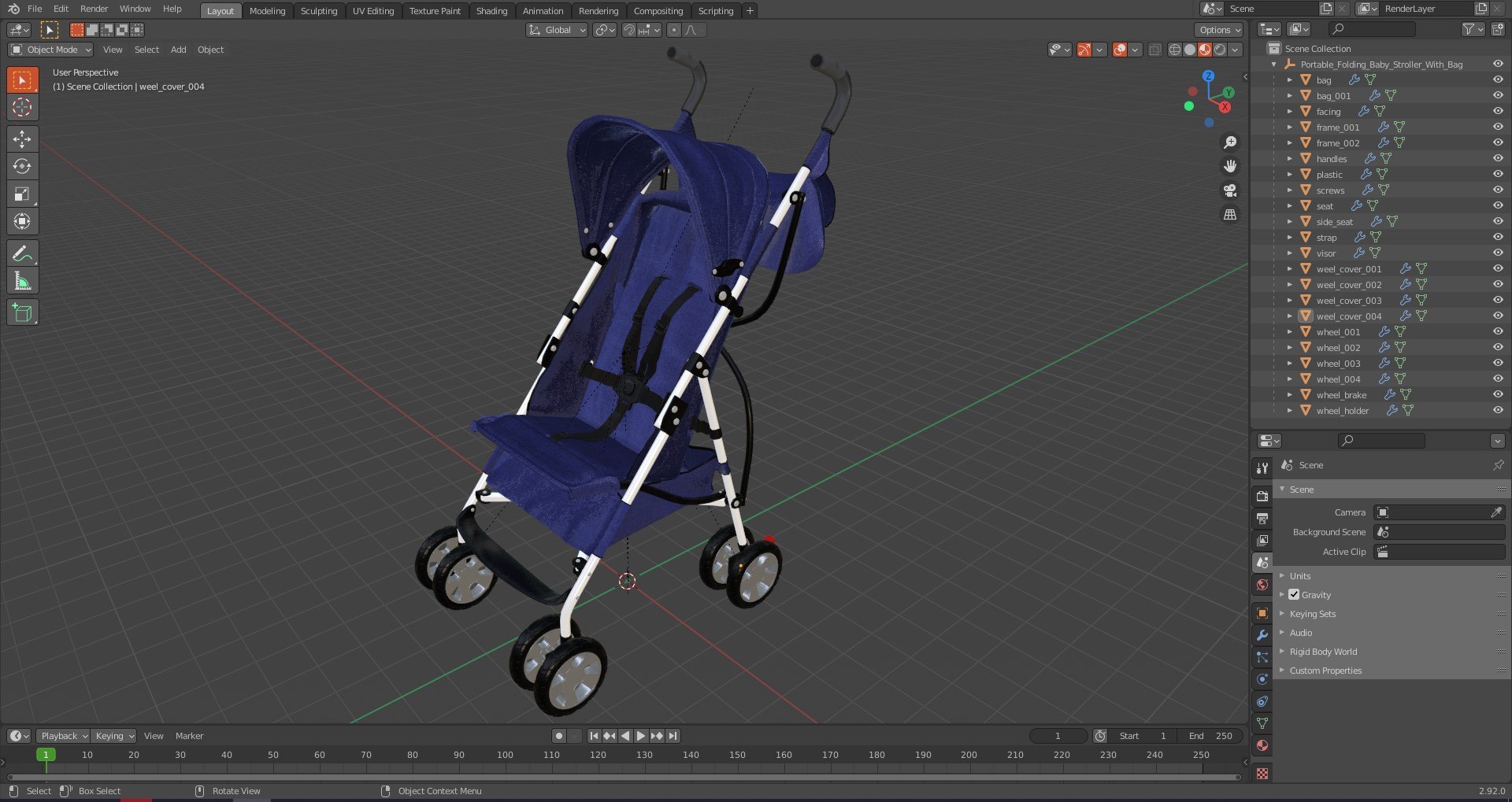Image resolution: width=1512 pixels, height=802 pixels.
Task: Choose the Annotate pencil tool
Action: pyautogui.click(x=22, y=253)
